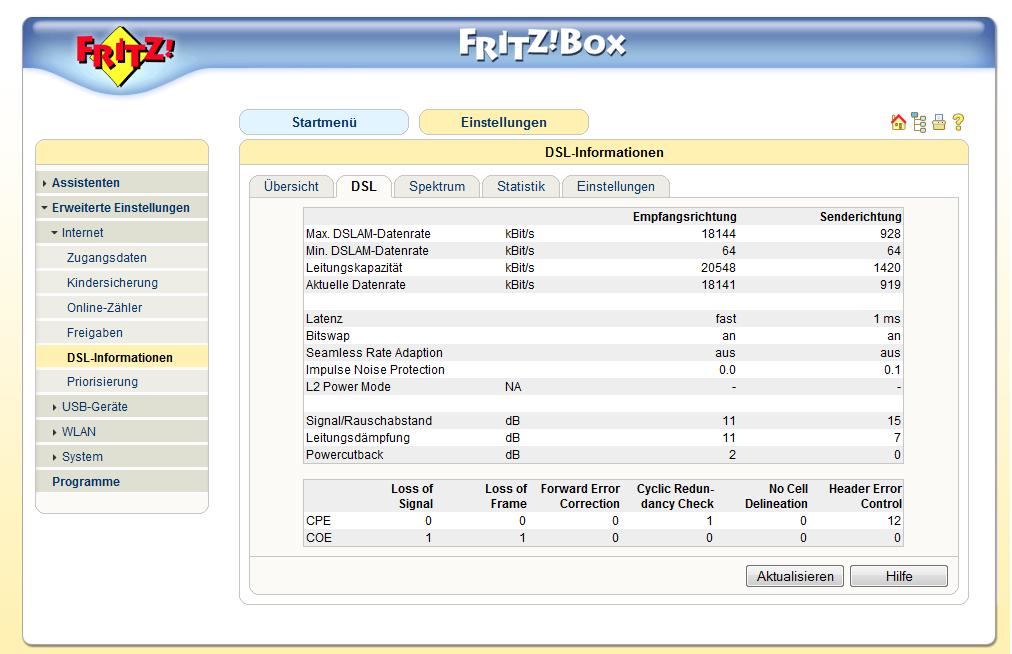This screenshot has height=654, width=1012.
Task: Expand the WLAN submenu arrow
Action: [x=54, y=432]
